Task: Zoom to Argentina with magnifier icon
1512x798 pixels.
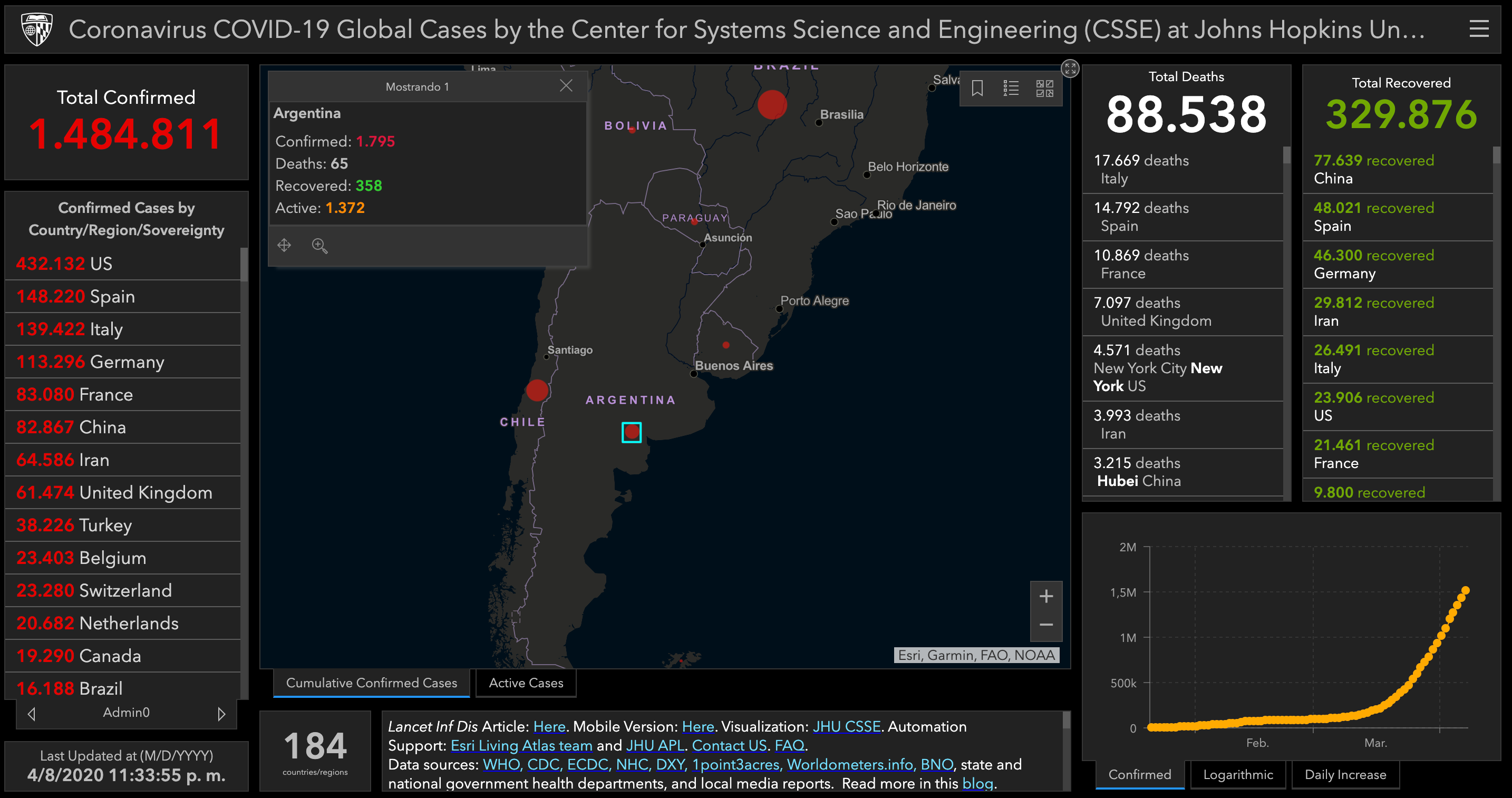Action: click(319, 245)
